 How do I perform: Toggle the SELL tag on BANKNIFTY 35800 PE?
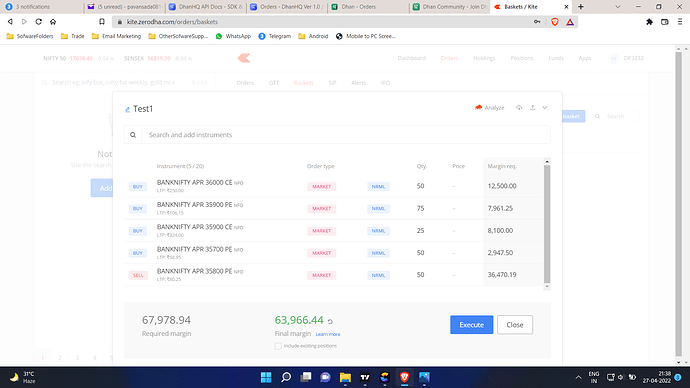pos(138,275)
